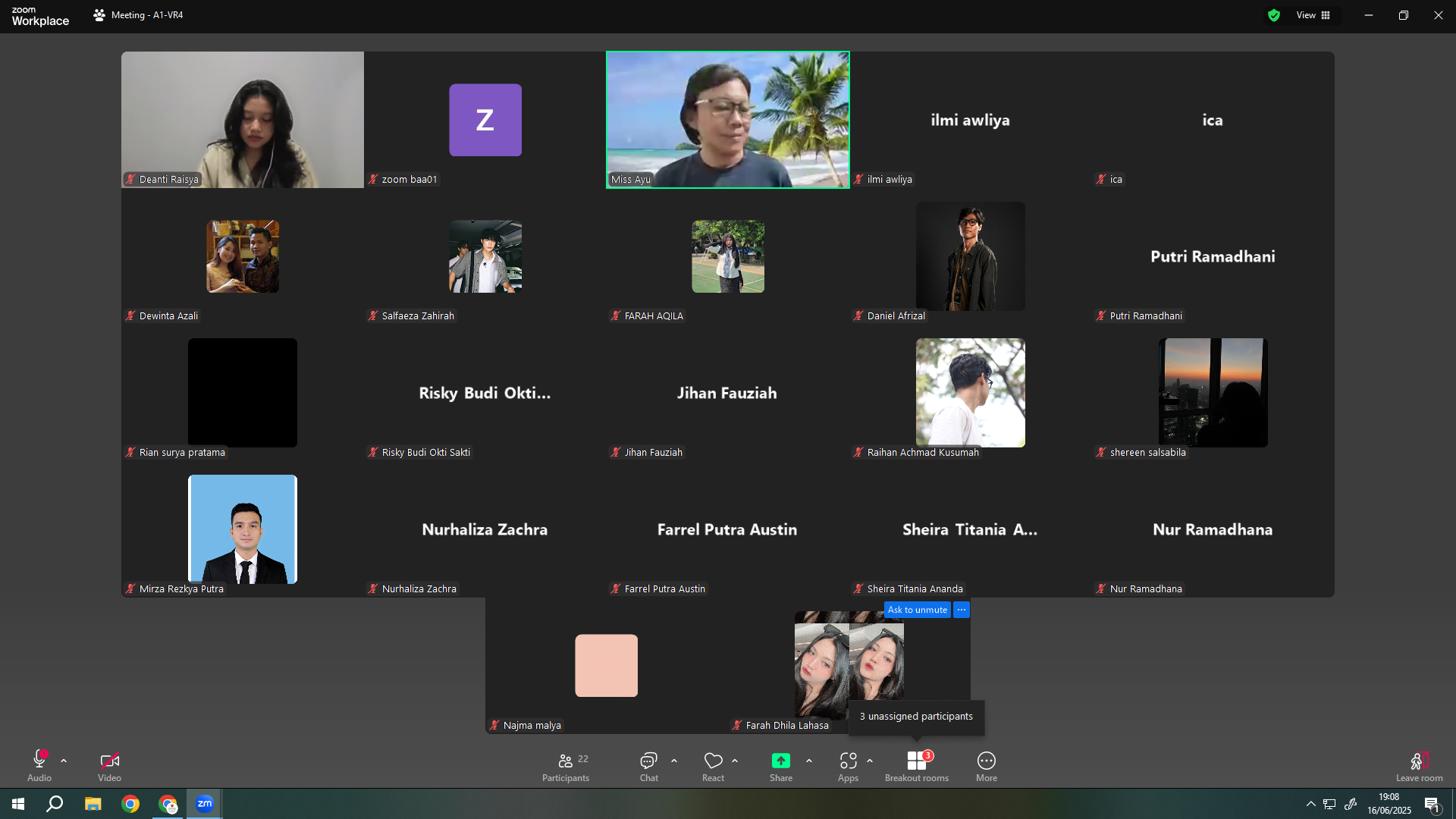The width and height of the screenshot is (1456, 819).
Task: Open the Participants panel
Action: [x=566, y=766]
